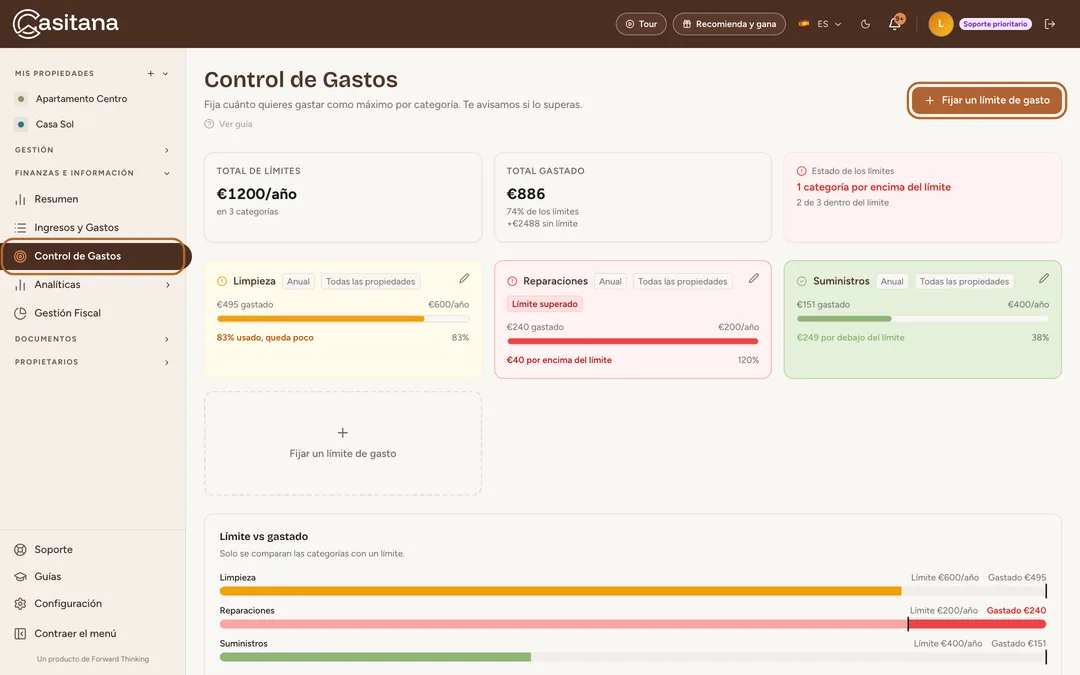Click Reparaciones Todas las propiedades tag
The width and height of the screenshot is (1080, 675).
click(x=682, y=281)
